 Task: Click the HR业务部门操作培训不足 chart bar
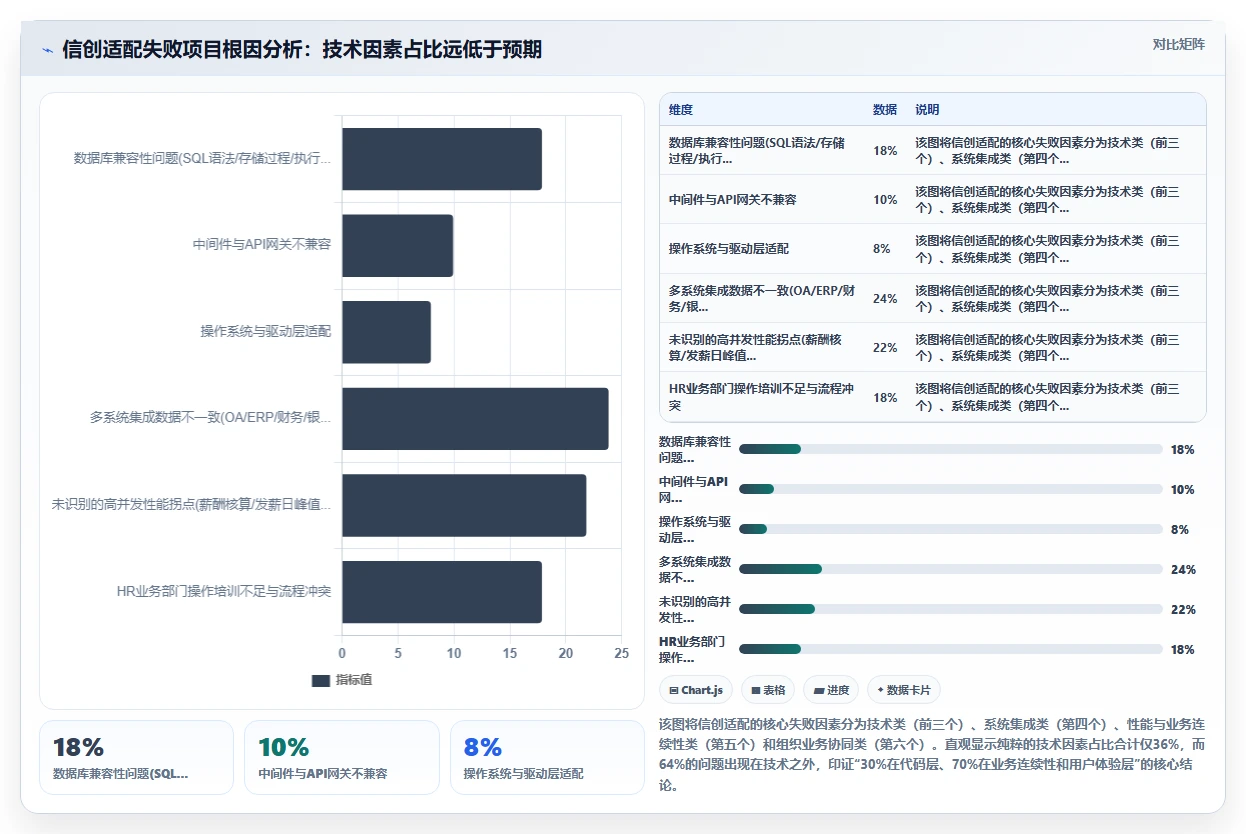(x=442, y=592)
